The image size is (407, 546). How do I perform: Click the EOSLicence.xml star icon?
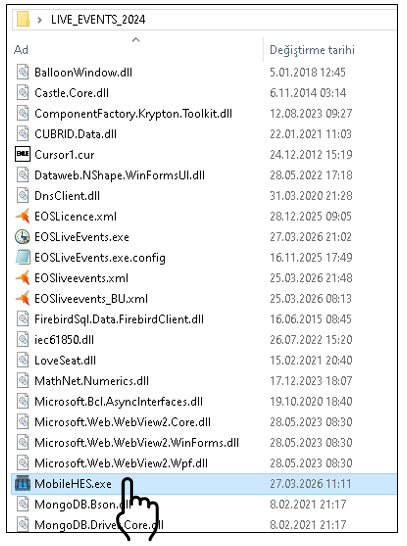pyautogui.click(x=23, y=216)
